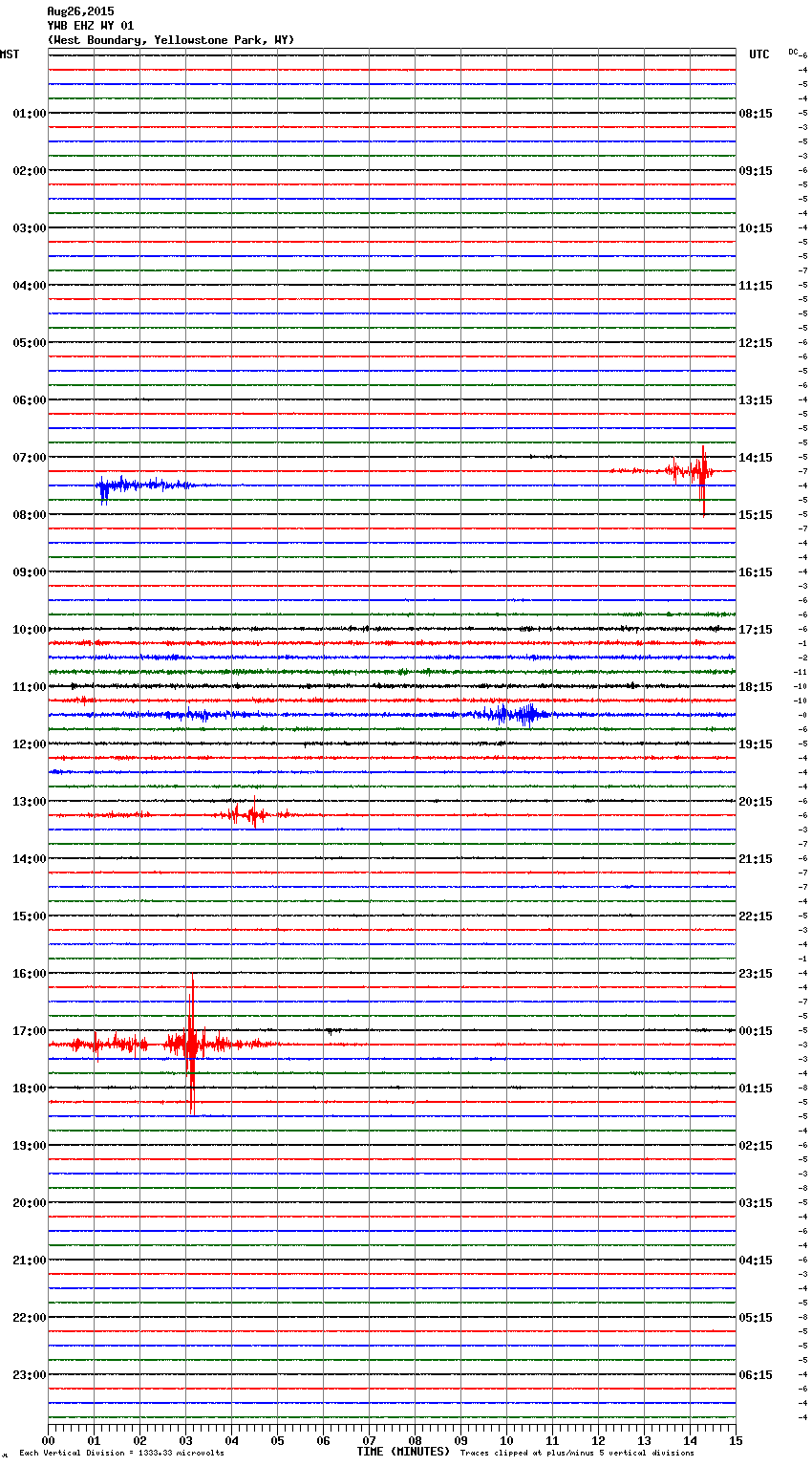Select the 07:00 MST time label
This screenshot has height=1466, width=812.
tap(29, 458)
